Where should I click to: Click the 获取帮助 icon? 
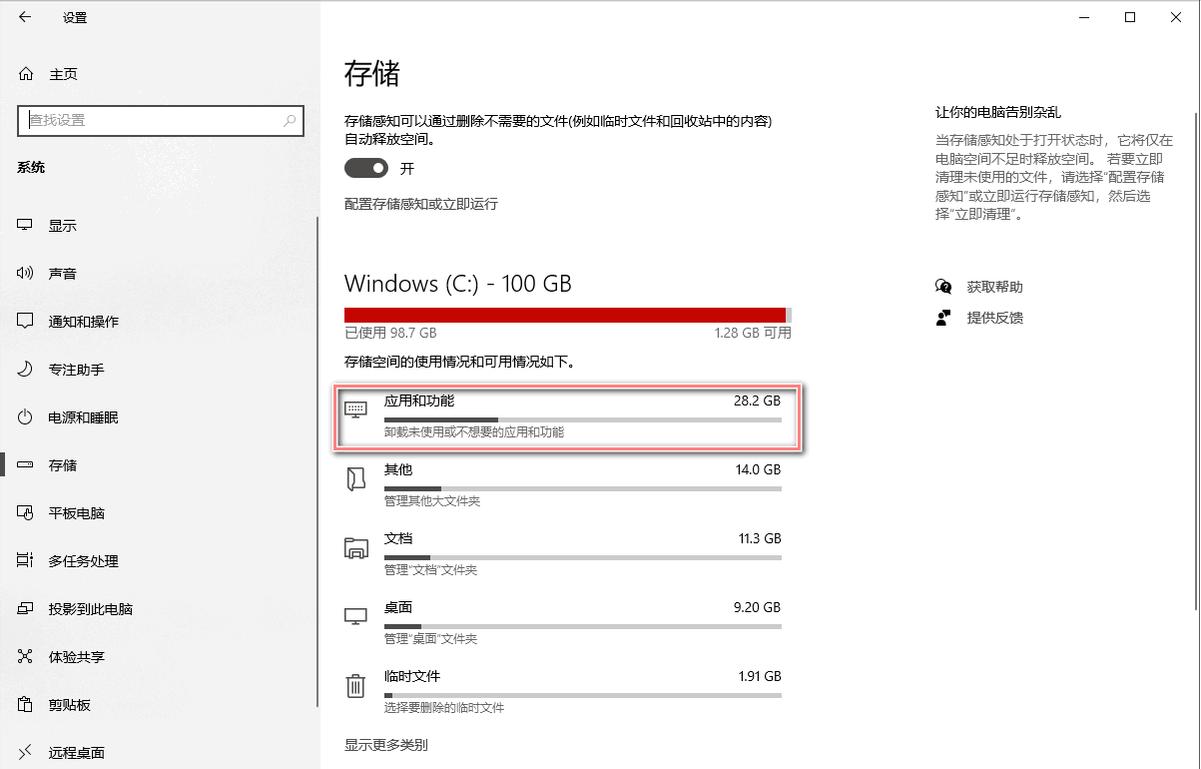943,286
